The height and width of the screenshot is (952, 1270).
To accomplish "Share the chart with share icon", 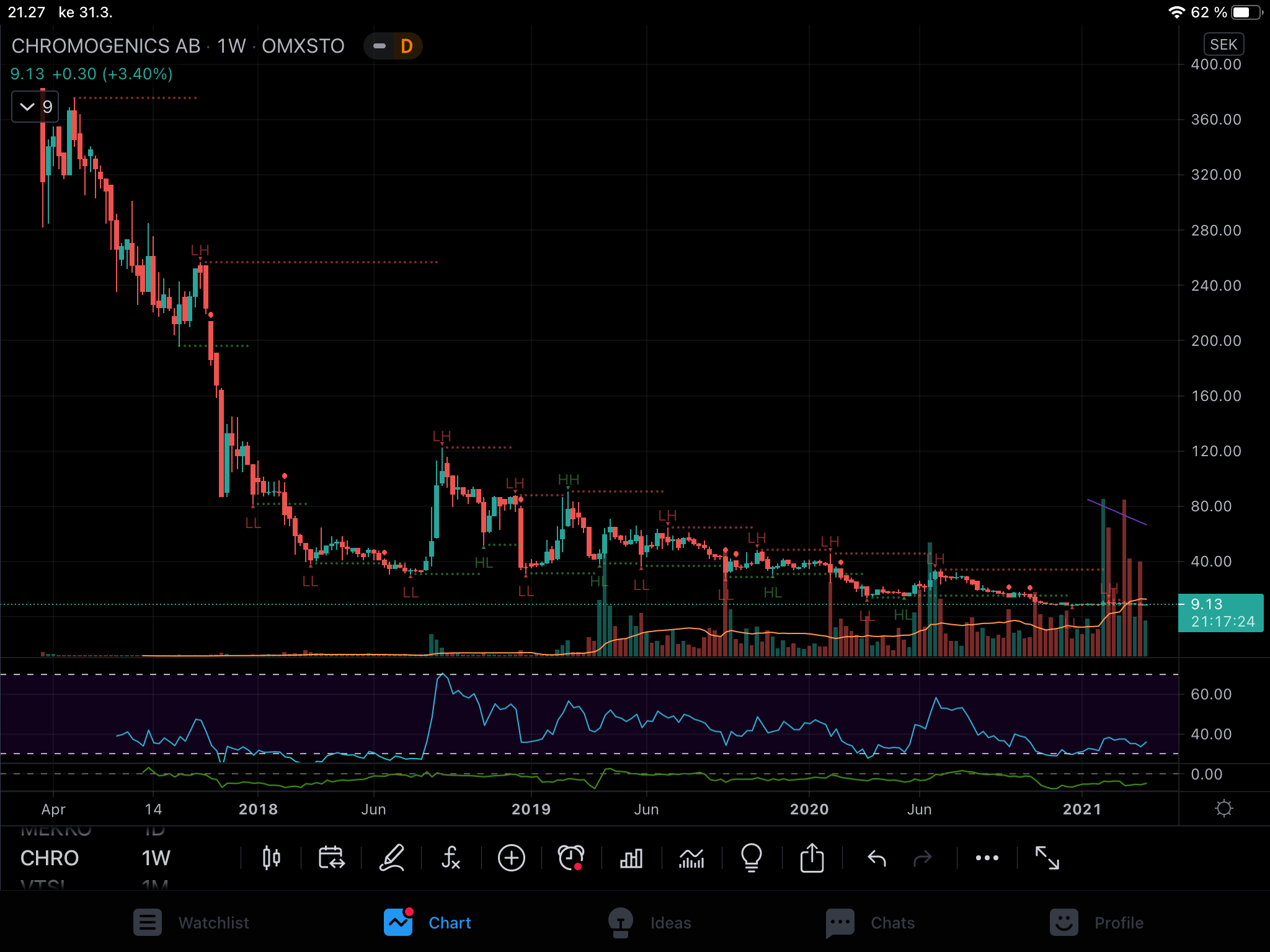I will (812, 858).
